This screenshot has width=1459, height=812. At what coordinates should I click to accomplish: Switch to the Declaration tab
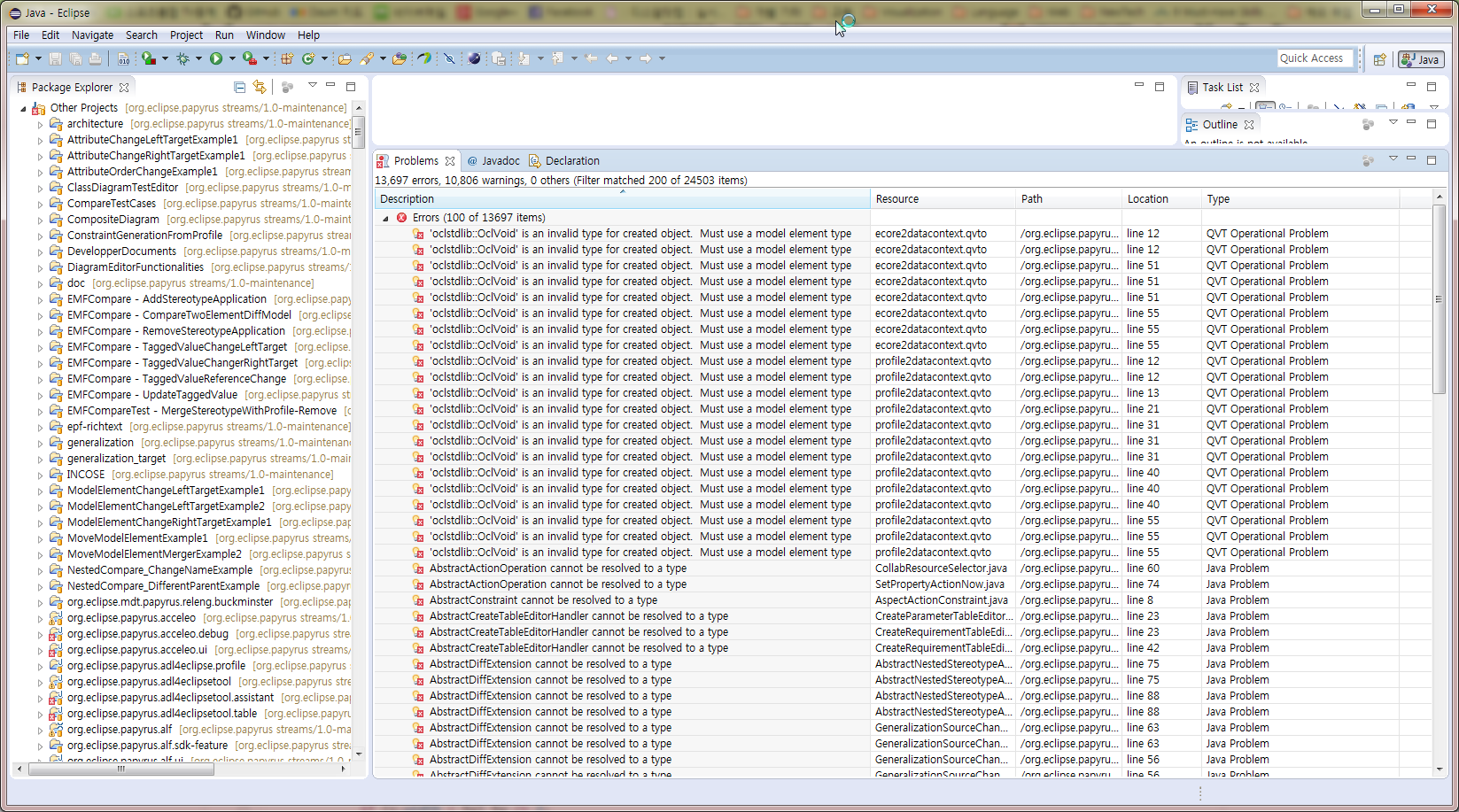(564, 161)
